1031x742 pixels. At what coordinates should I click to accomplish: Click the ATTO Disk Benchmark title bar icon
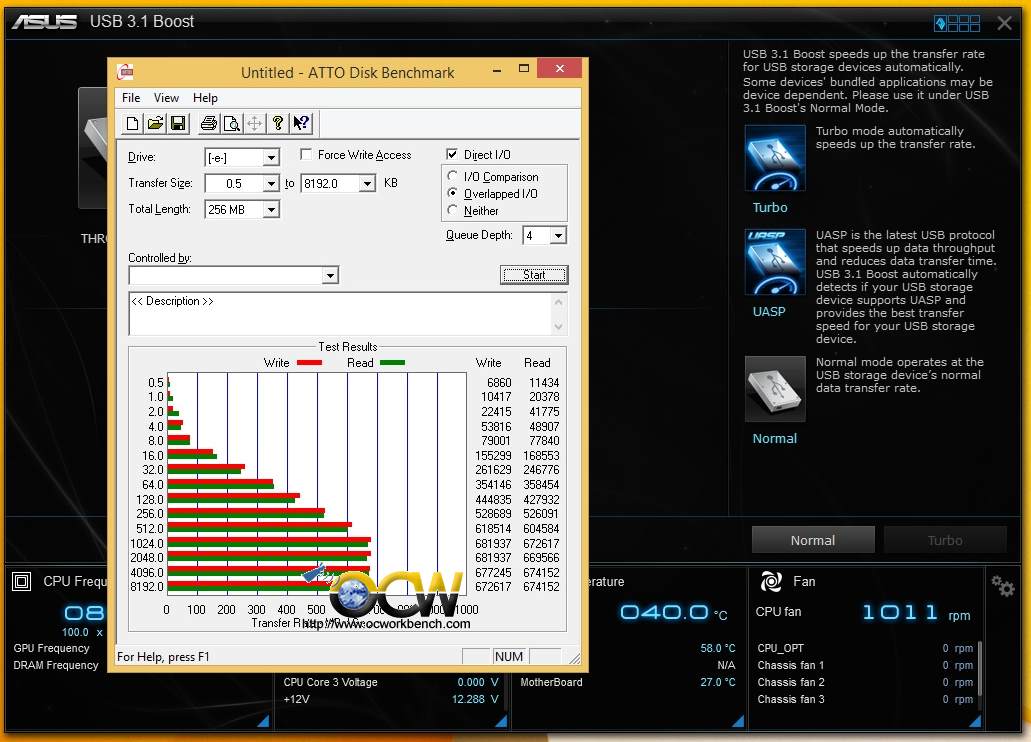pos(125,72)
